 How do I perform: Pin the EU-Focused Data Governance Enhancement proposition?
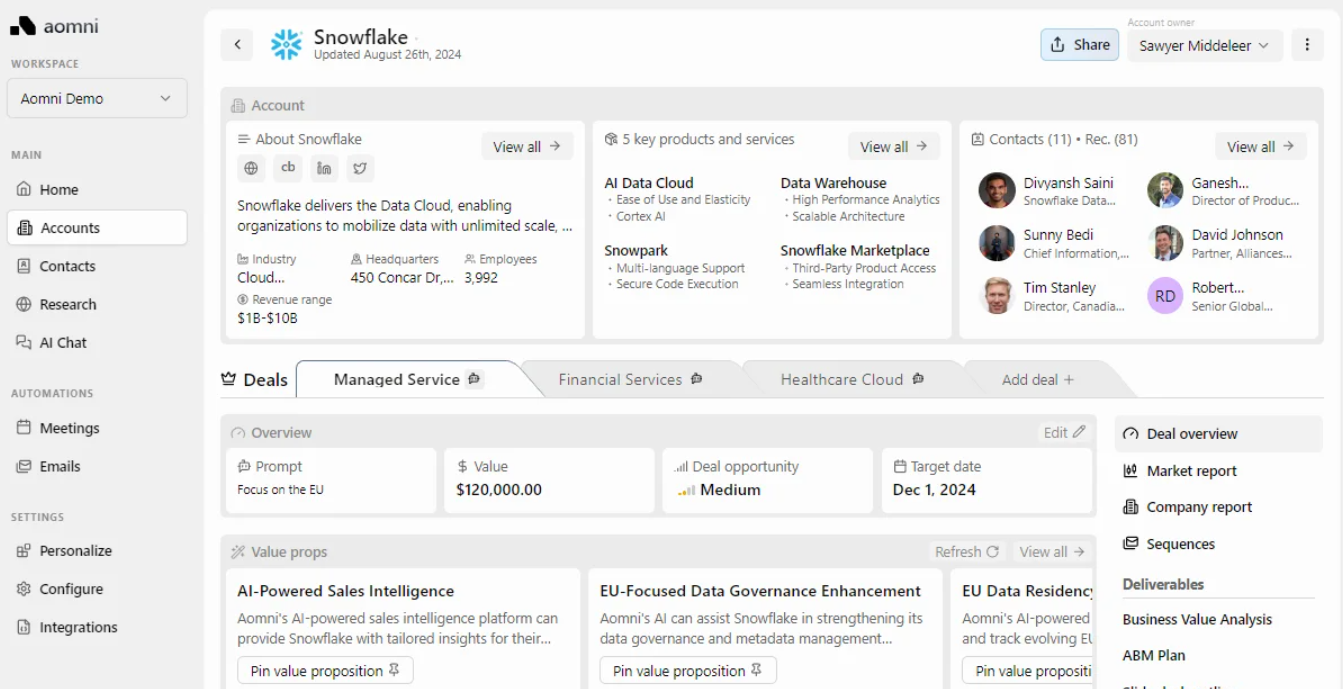click(688, 671)
